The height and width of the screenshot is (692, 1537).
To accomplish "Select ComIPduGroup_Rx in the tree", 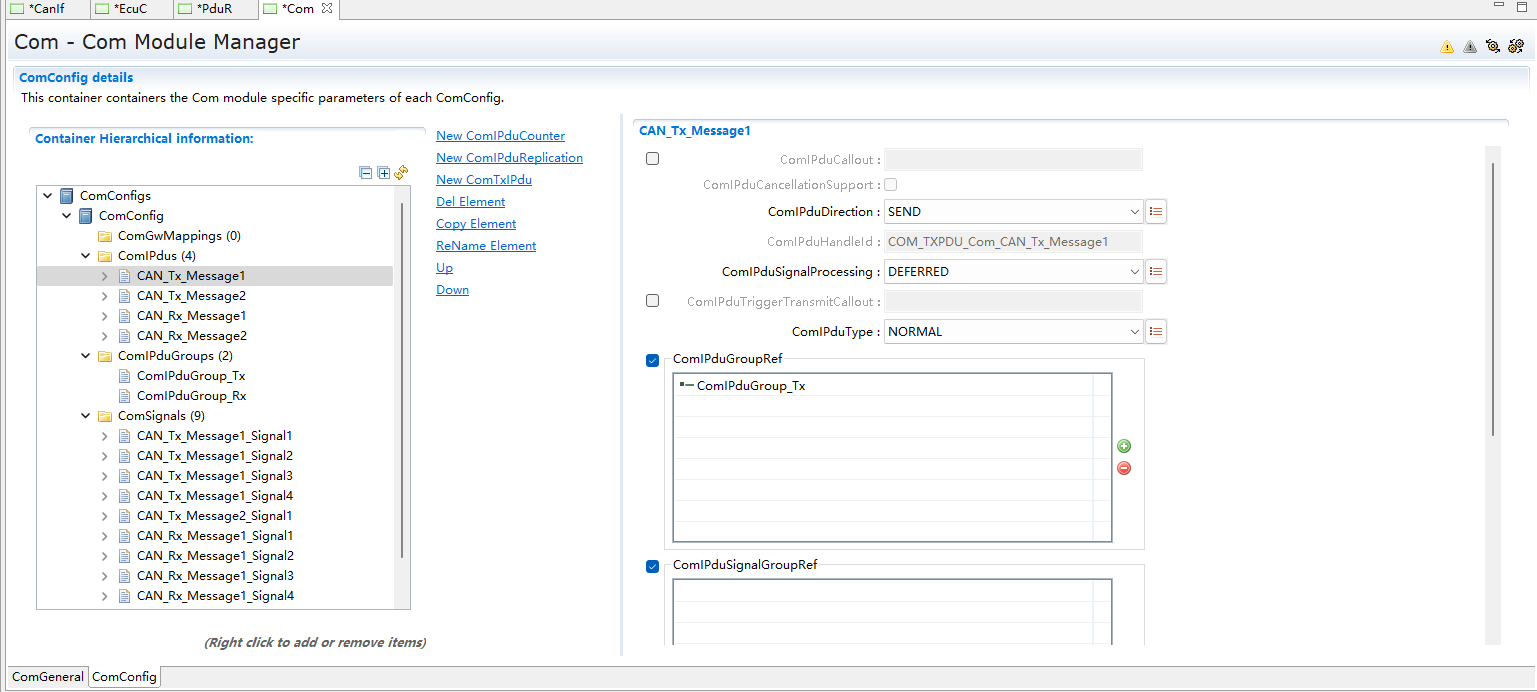I will tap(191, 396).
